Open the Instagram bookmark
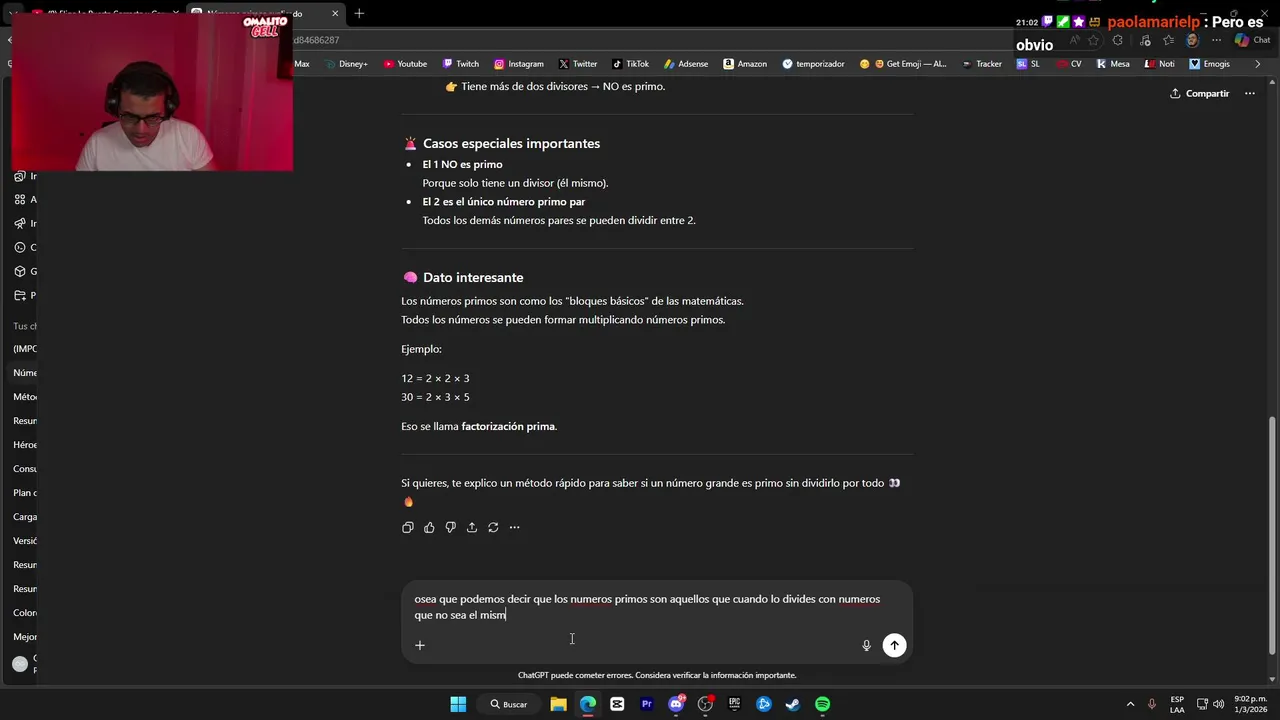The height and width of the screenshot is (720, 1280). tap(518, 64)
